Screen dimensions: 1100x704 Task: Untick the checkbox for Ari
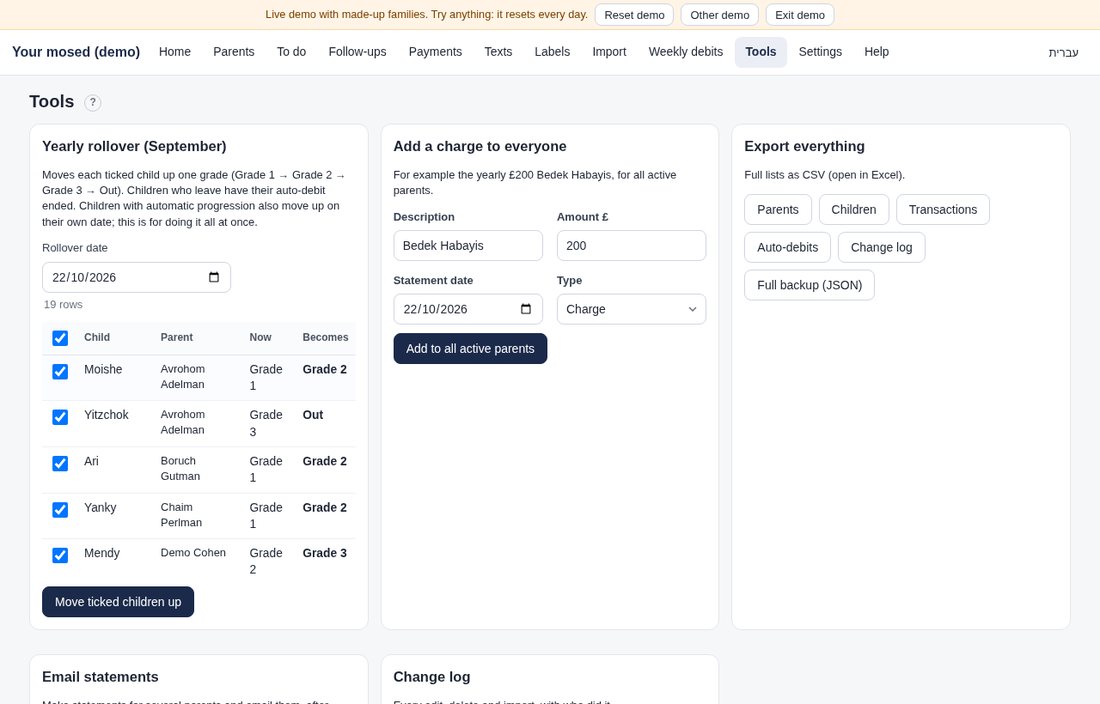[x=60, y=463]
